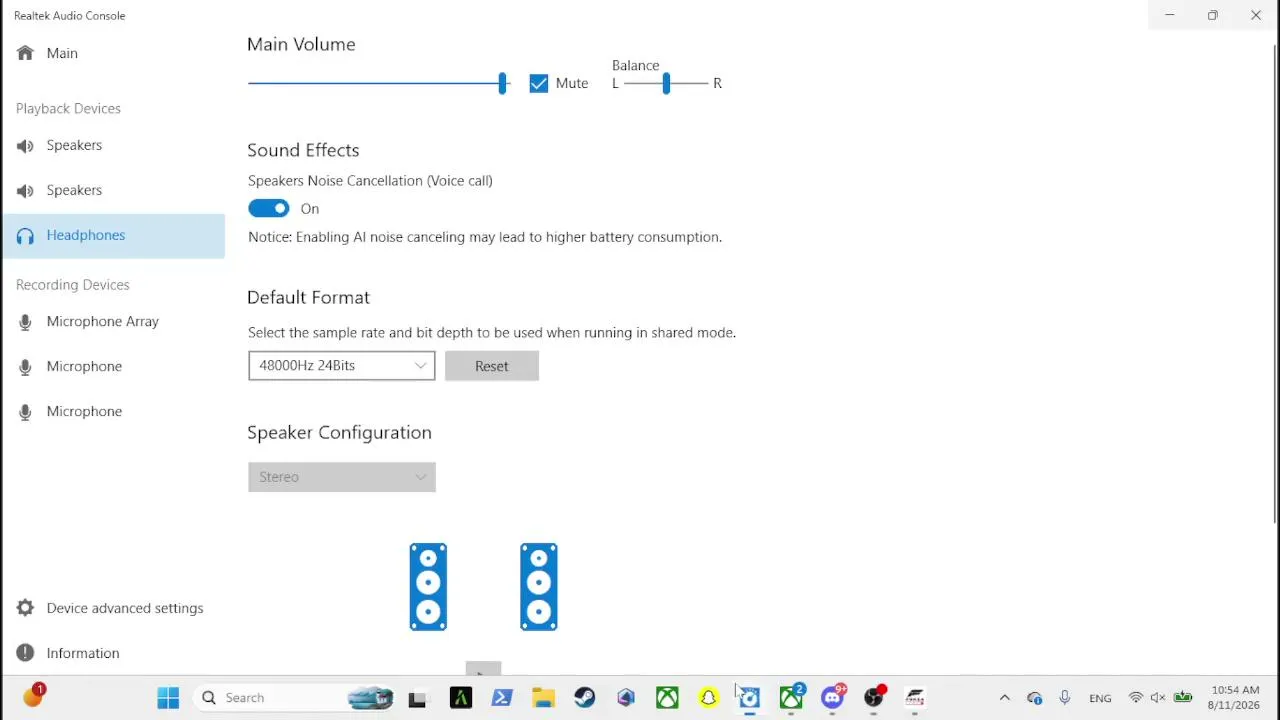1280x720 pixels.
Task: Click the Microphone Array mic icon
Action: tap(25, 322)
